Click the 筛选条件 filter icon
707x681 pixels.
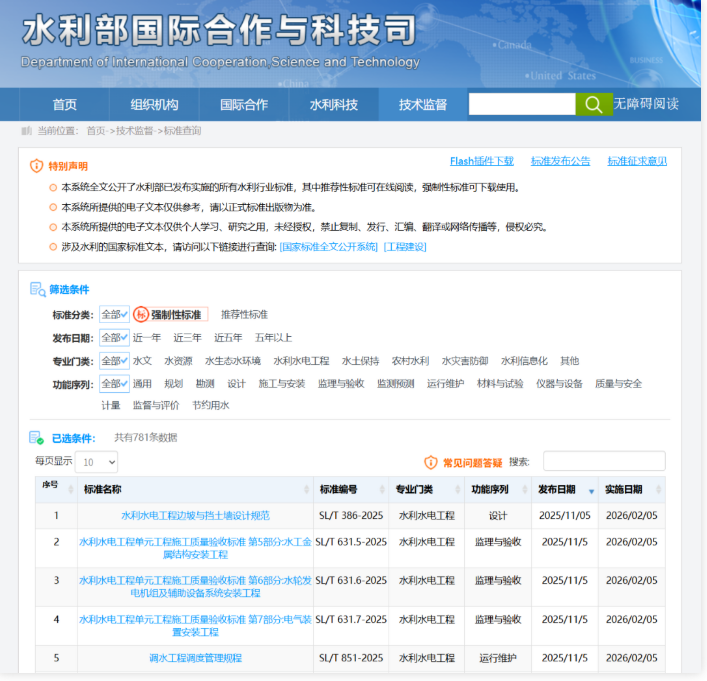[x=37, y=289]
